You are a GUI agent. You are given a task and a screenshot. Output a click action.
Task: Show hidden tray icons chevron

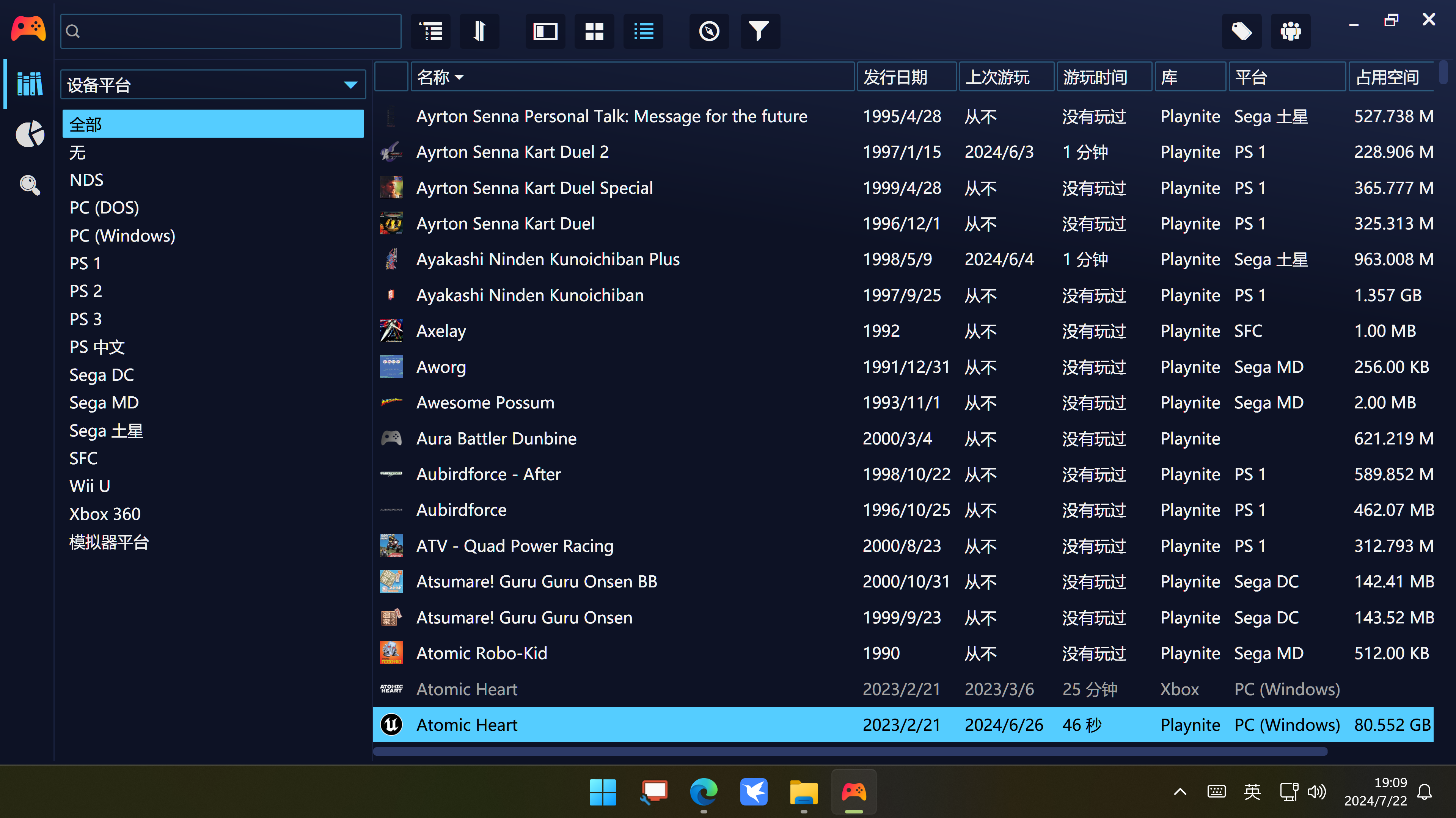(1180, 792)
